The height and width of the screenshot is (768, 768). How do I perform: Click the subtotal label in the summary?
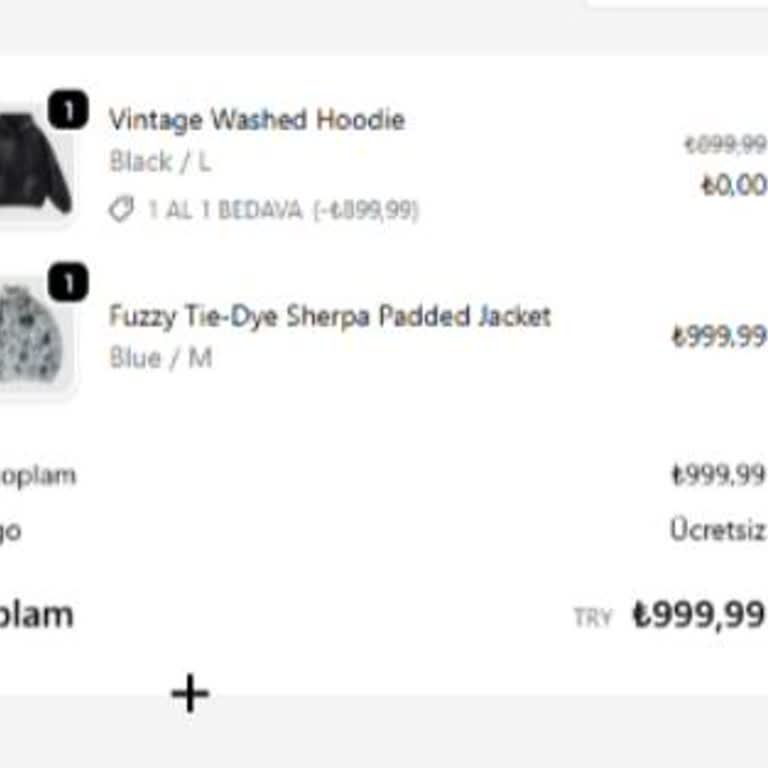click(38, 475)
